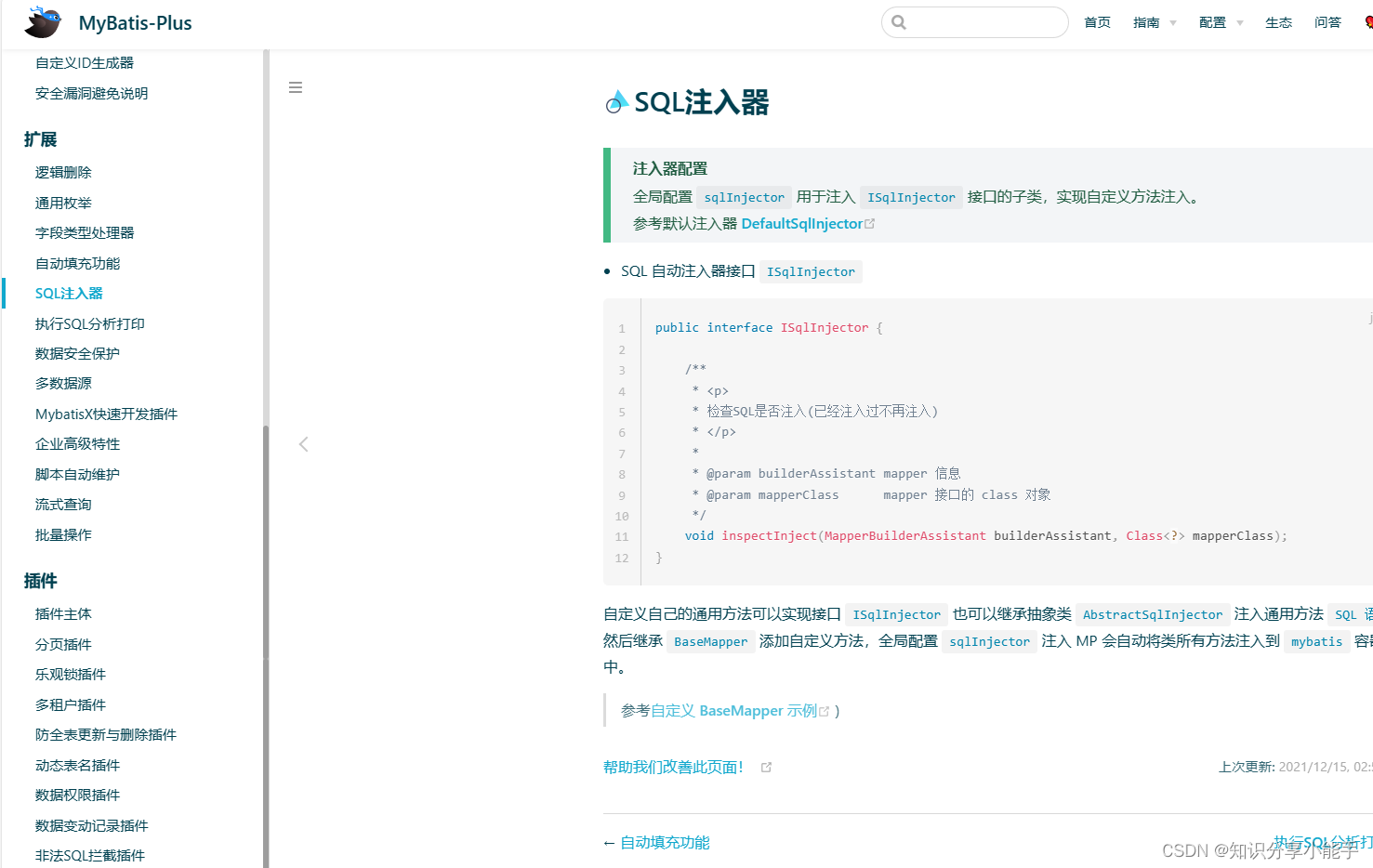Viewport: 1373px width, 868px height.
Task: Expand the 指南 dropdown menu
Action: point(1155,22)
